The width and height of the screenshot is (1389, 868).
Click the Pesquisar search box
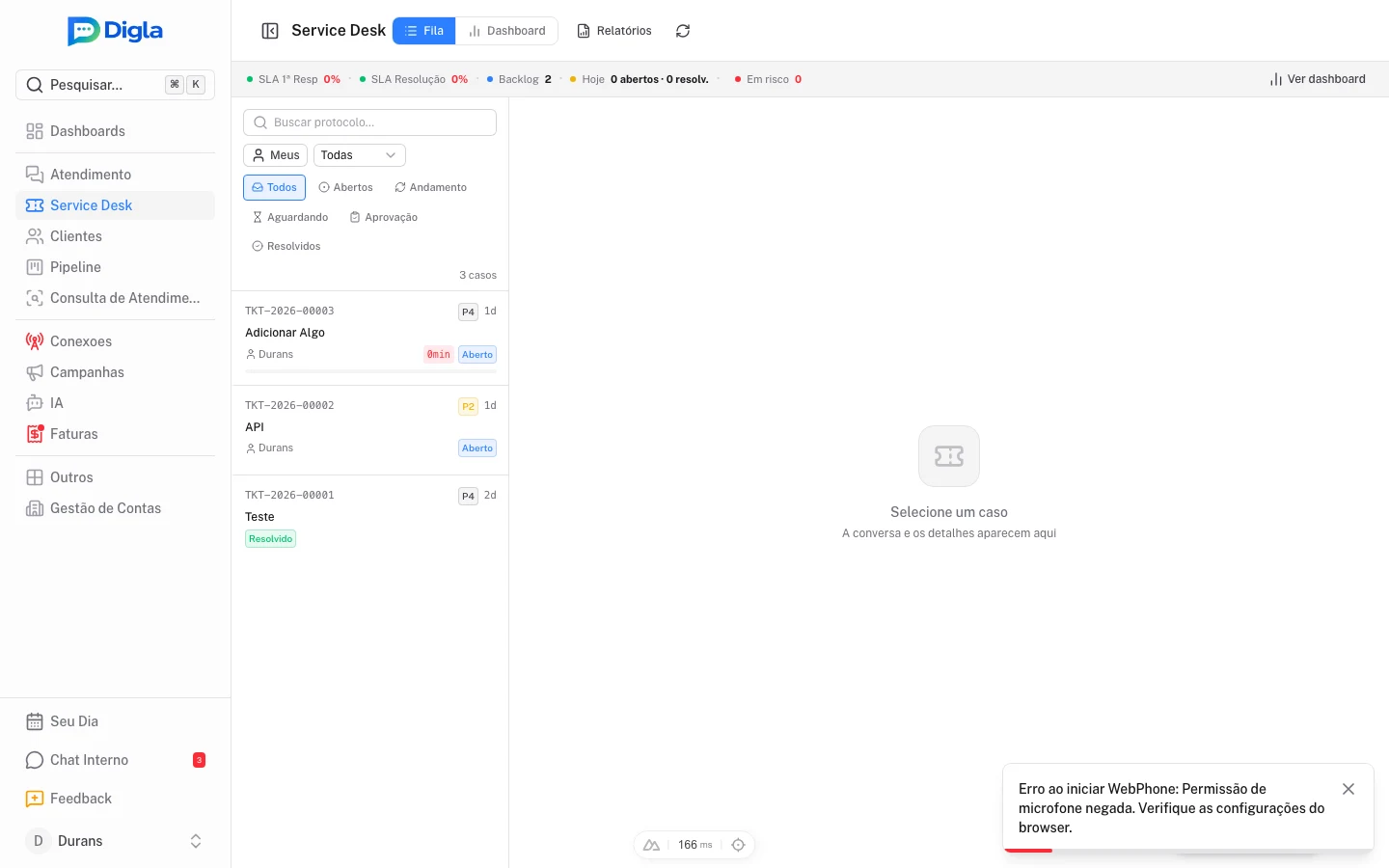click(116, 85)
